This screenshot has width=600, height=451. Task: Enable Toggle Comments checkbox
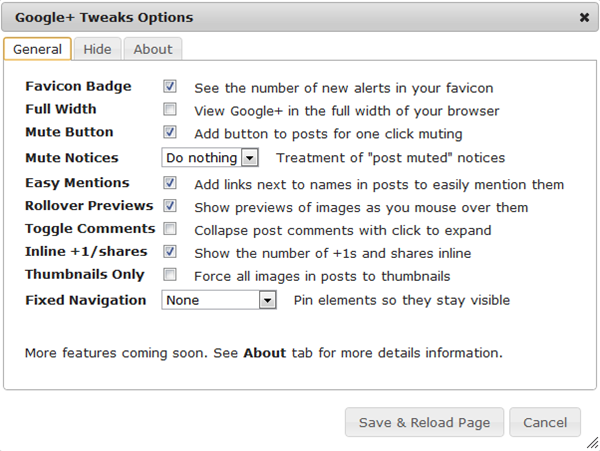coord(170,229)
